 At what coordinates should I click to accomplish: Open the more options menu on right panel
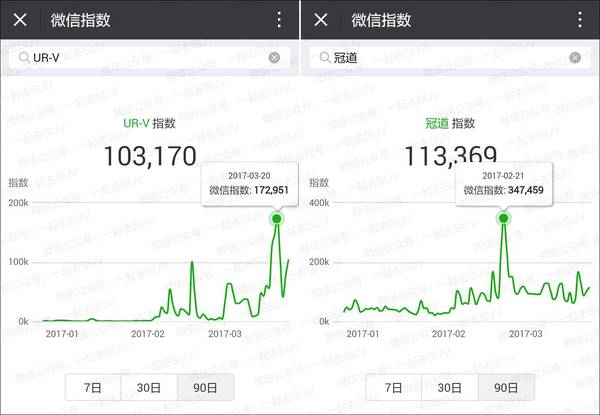click(580, 20)
